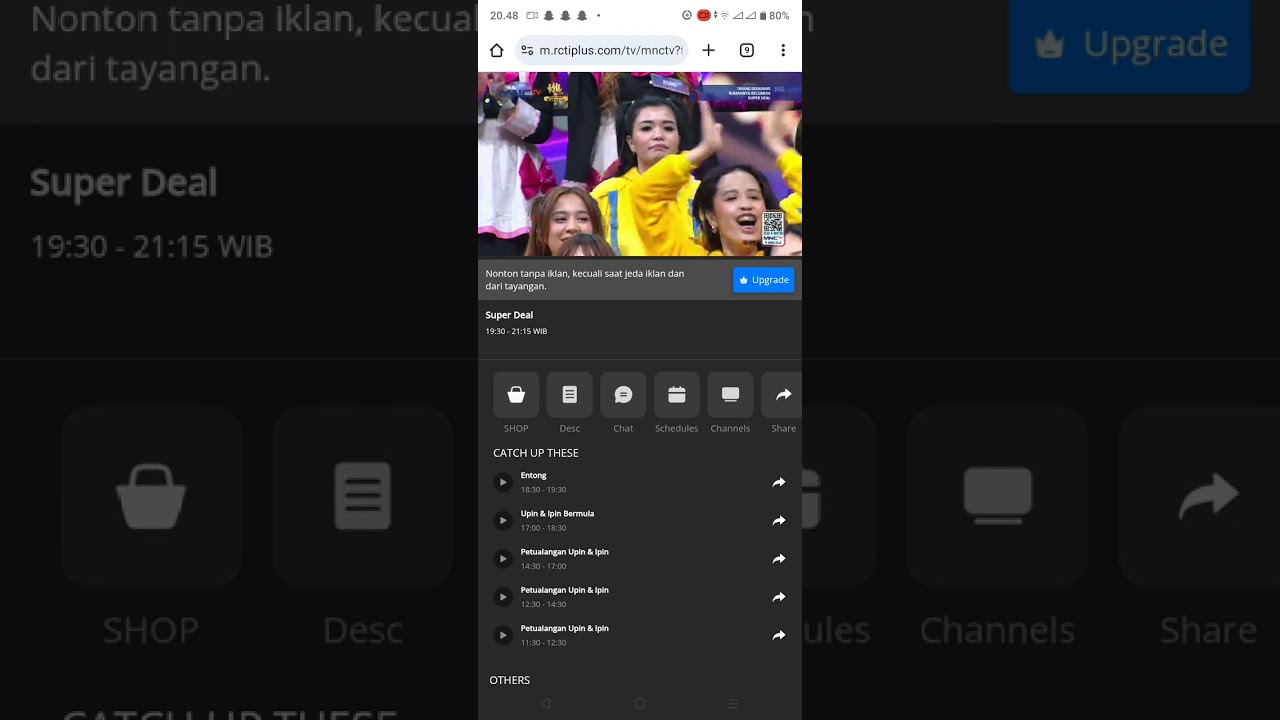Play Upin & Ipin Bermula catch-up
Screen dimensions: 1280x720
503,520
